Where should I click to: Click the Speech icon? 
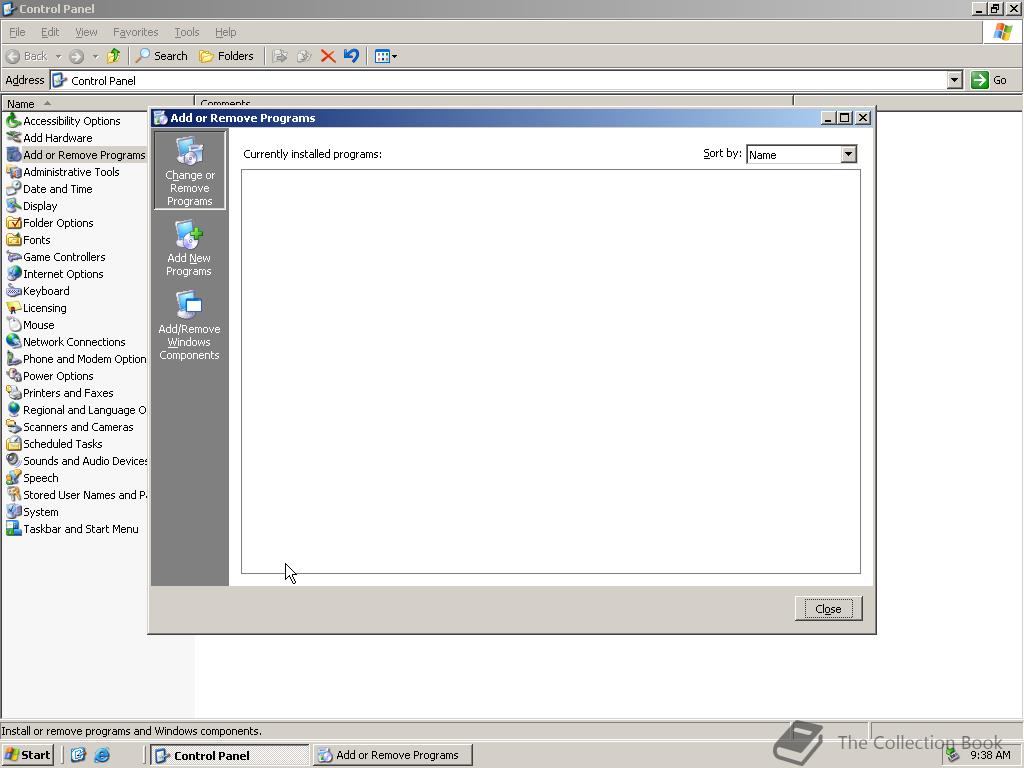tap(13, 477)
